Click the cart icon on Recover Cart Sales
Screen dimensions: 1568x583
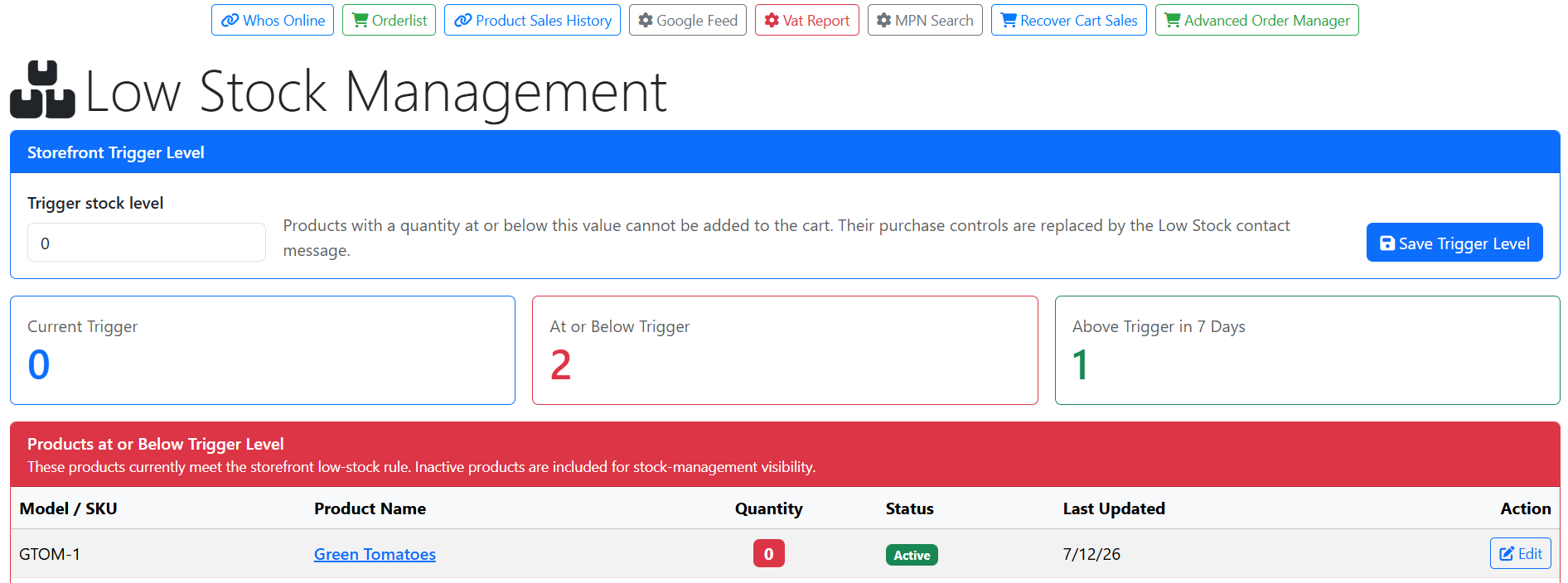coord(1009,21)
